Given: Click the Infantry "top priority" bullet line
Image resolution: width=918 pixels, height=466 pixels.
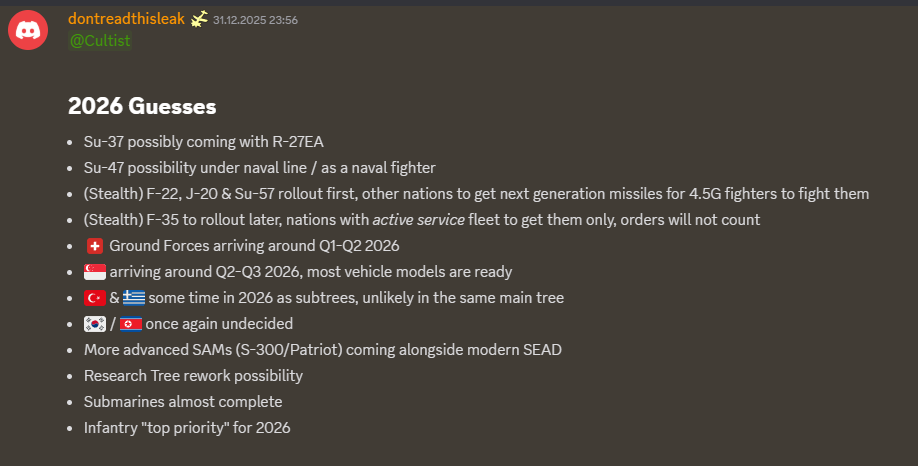Looking at the screenshot, I should 187,428.
